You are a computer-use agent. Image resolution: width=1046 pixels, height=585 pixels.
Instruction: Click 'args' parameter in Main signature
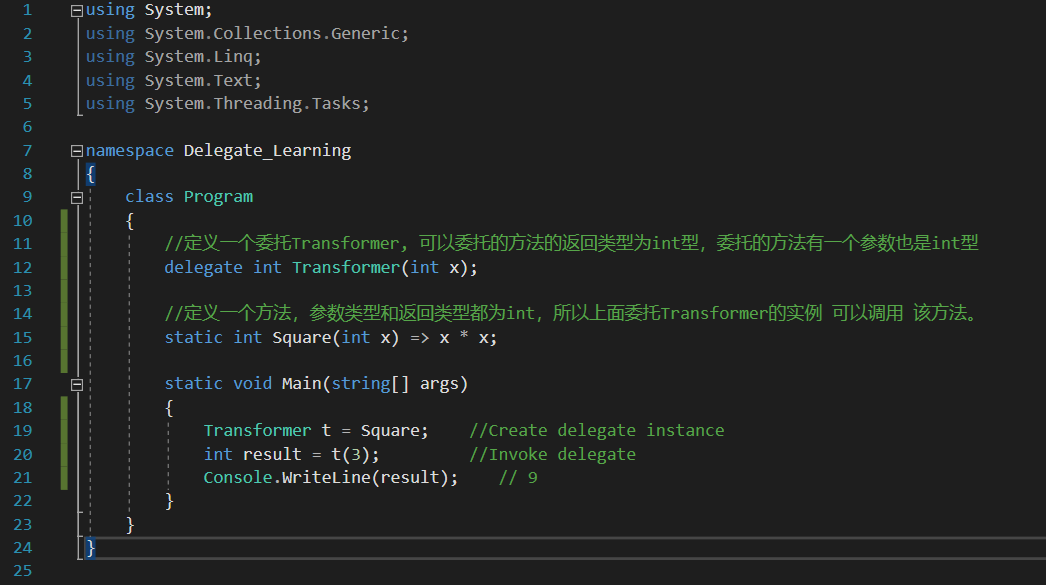(440, 384)
